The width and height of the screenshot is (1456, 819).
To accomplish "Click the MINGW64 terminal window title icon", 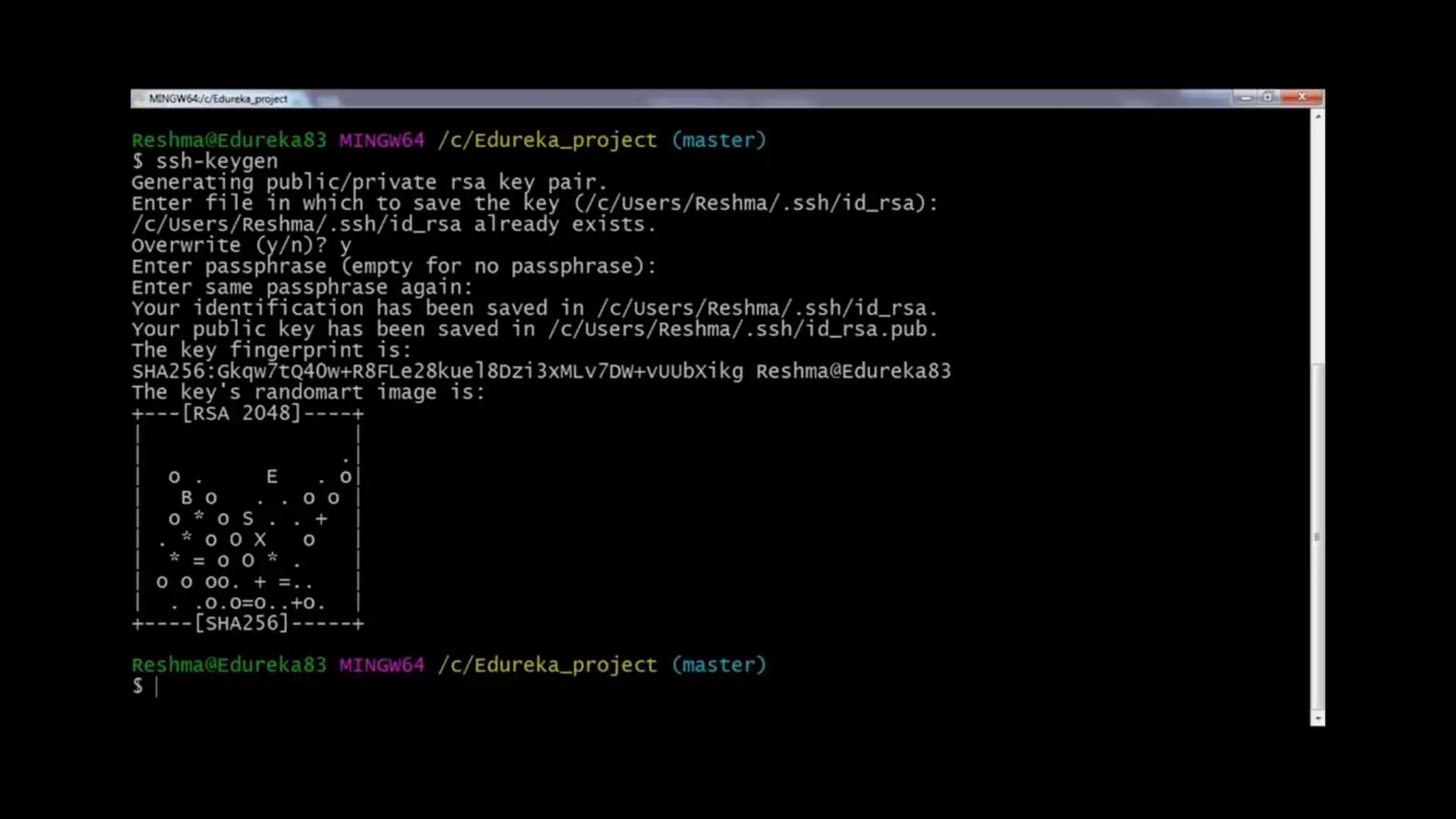I will (x=139, y=98).
